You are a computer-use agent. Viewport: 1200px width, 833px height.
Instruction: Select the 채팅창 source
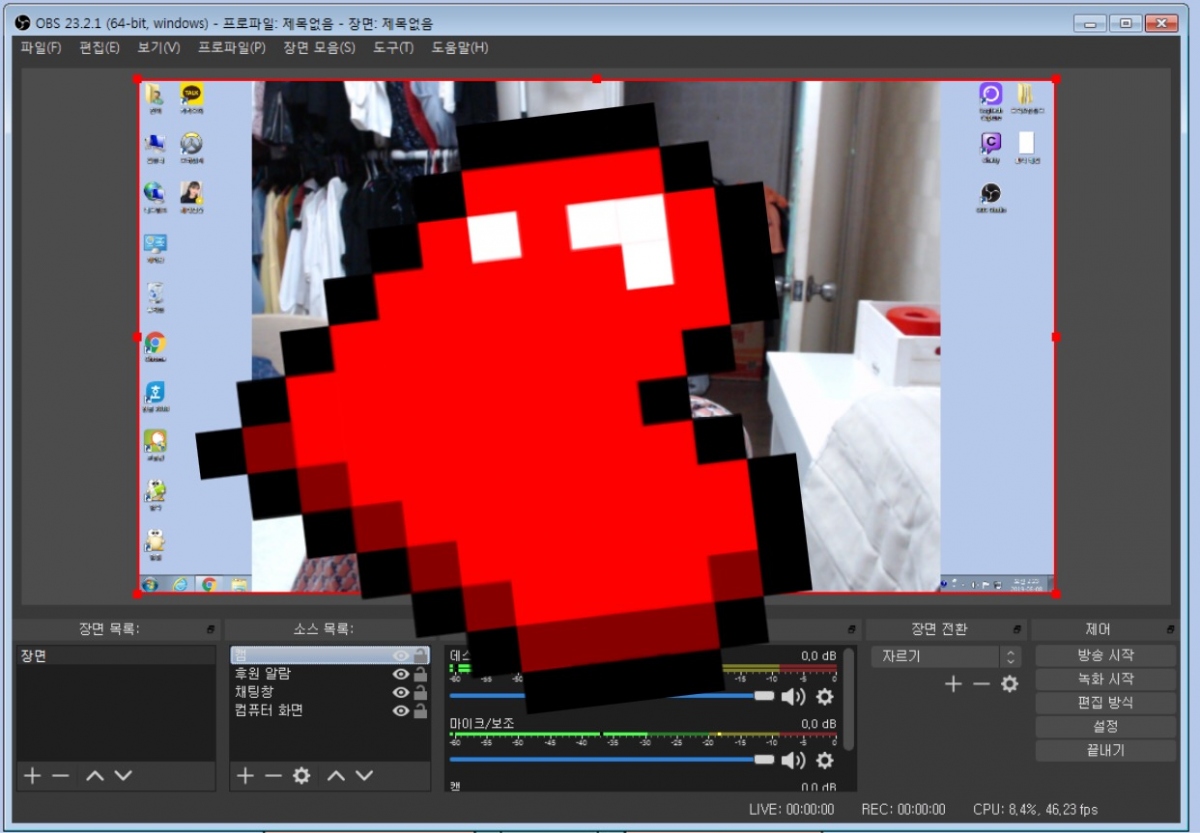pyautogui.click(x=330, y=692)
